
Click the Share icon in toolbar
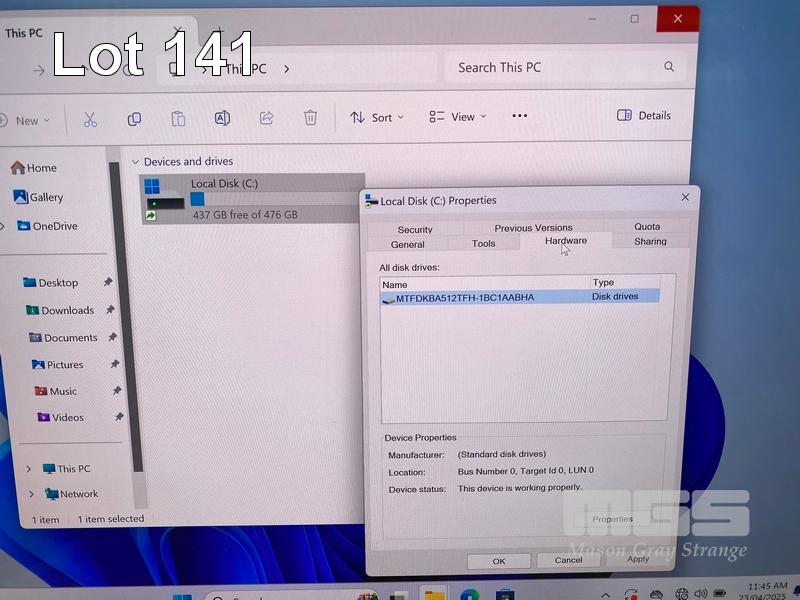coord(266,118)
